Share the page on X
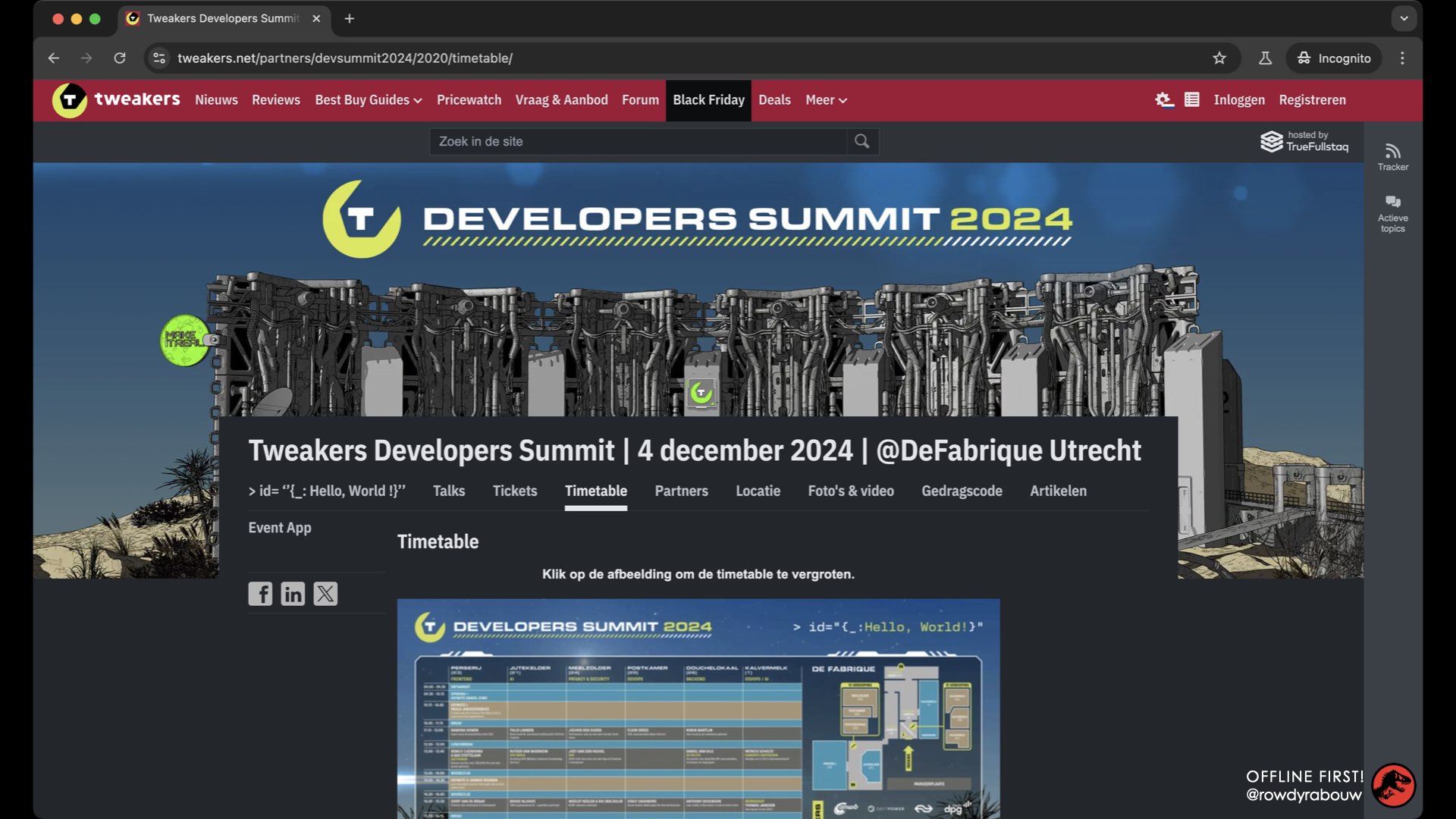1456x819 pixels. (x=325, y=594)
